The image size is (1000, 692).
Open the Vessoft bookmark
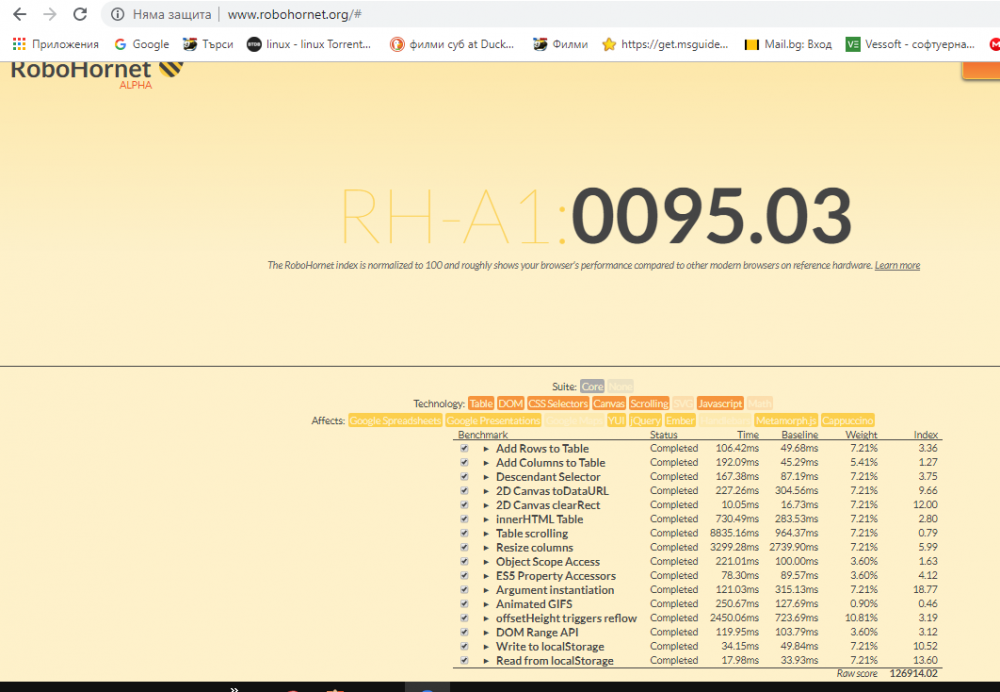[x=910, y=44]
